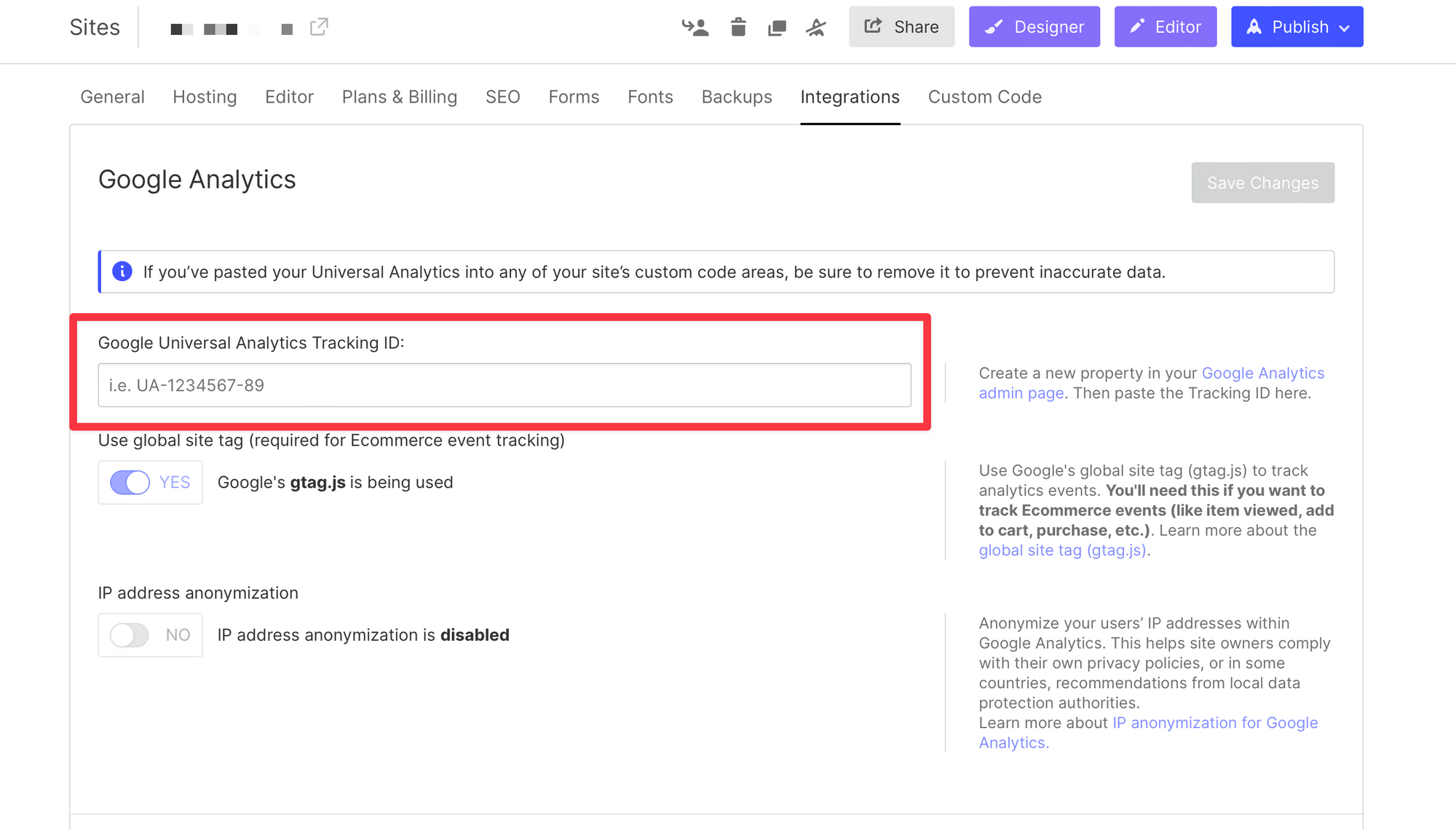The height and width of the screenshot is (830, 1456).
Task: Click the unpublish site icon
Action: click(x=816, y=28)
